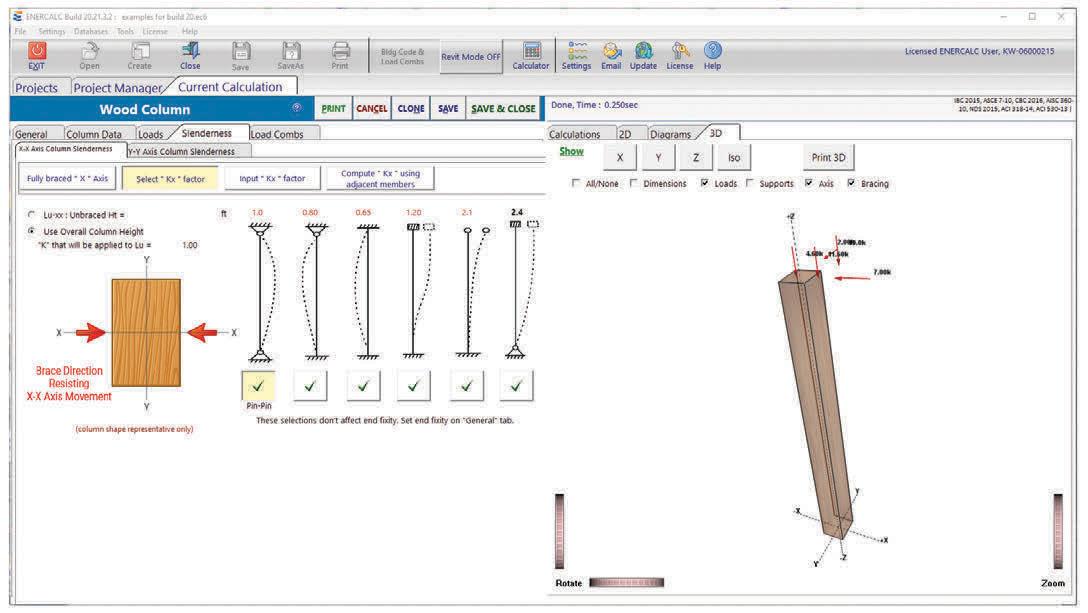The image size is (1088, 613).
Task: Switch to the Diagrams tab
Action: click(x=670, y=134)
